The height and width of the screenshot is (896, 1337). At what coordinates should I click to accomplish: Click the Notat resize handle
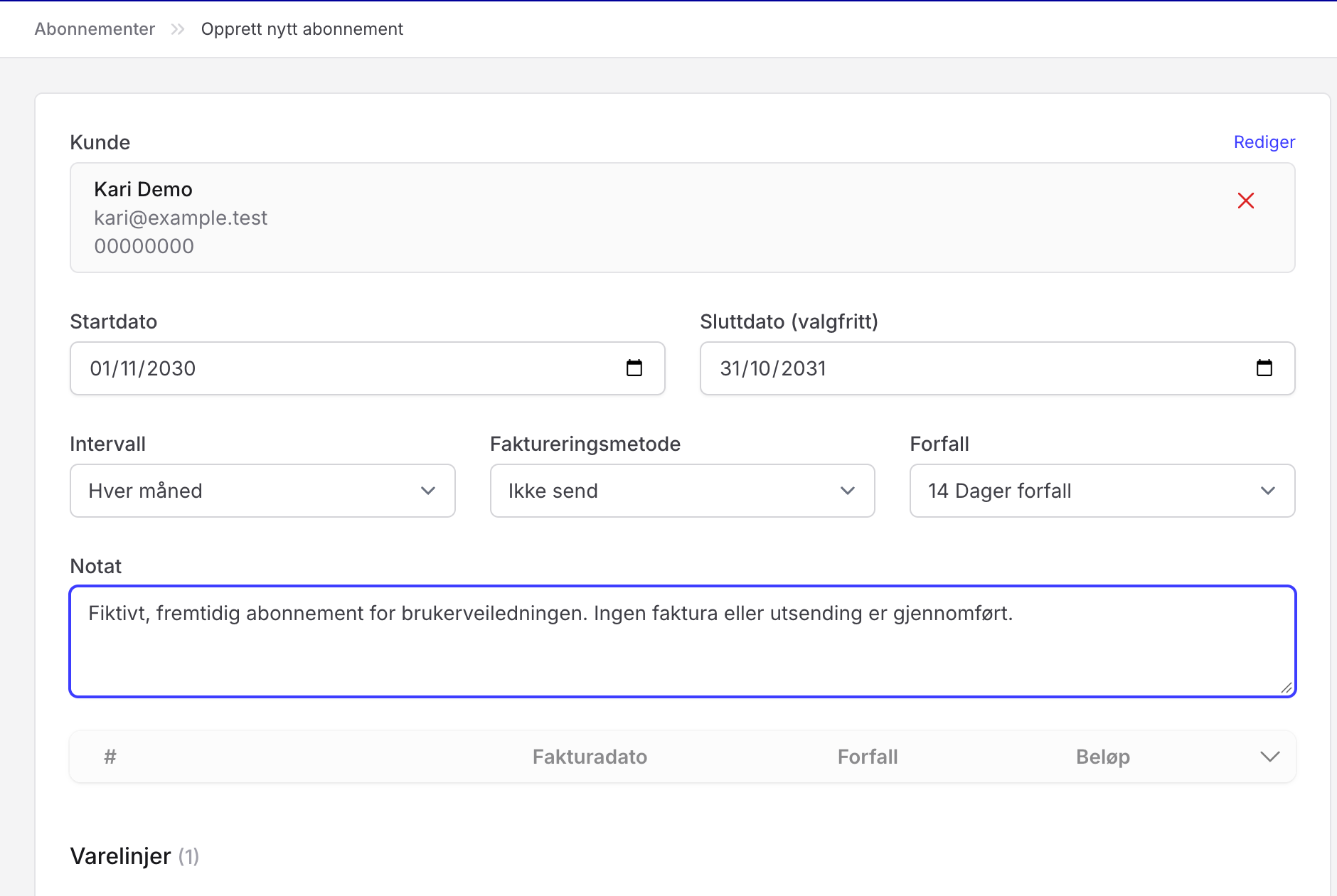coord(1286,688)
